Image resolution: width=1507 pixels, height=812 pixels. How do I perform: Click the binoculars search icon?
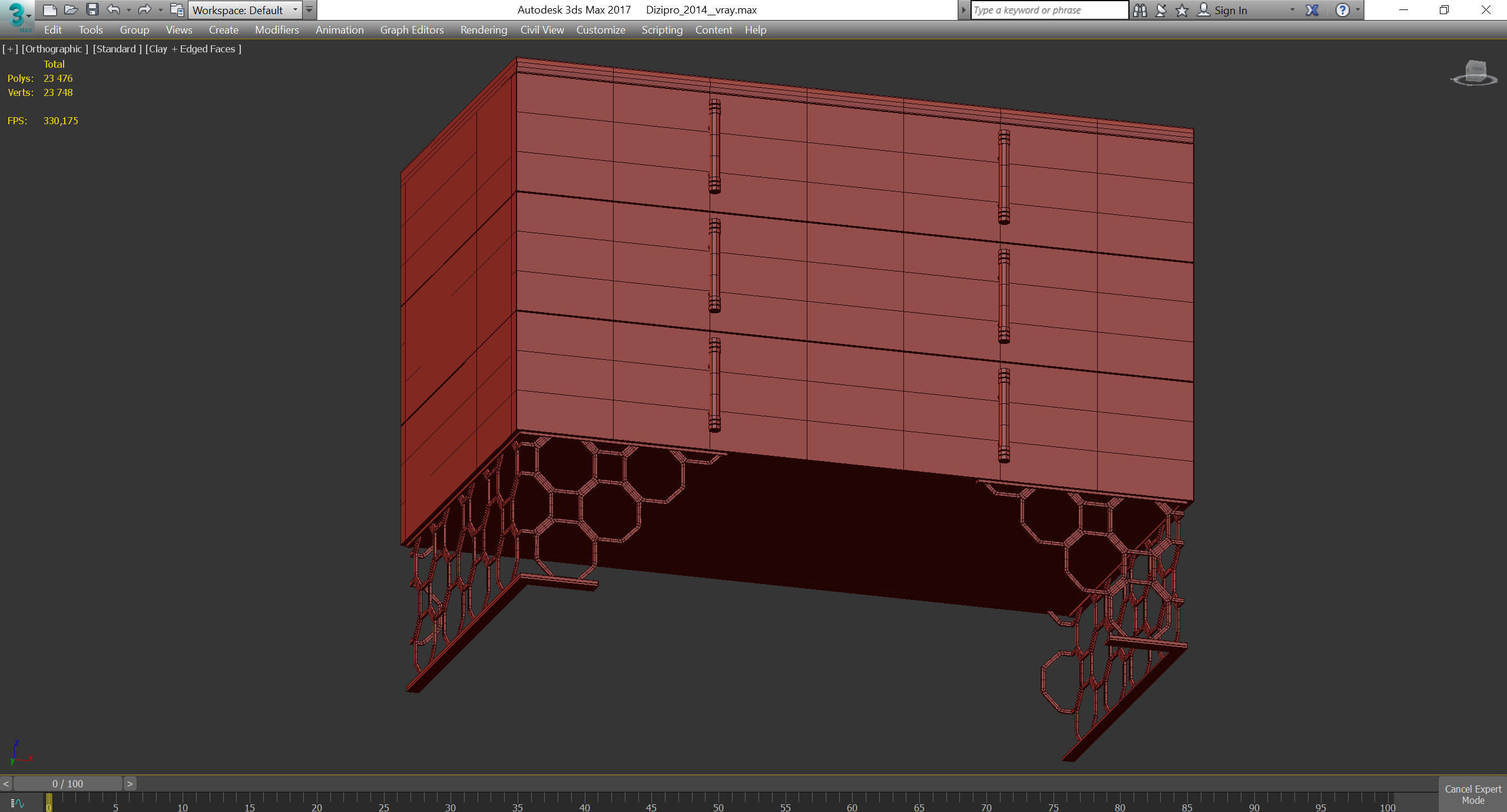click(1140, 10)
